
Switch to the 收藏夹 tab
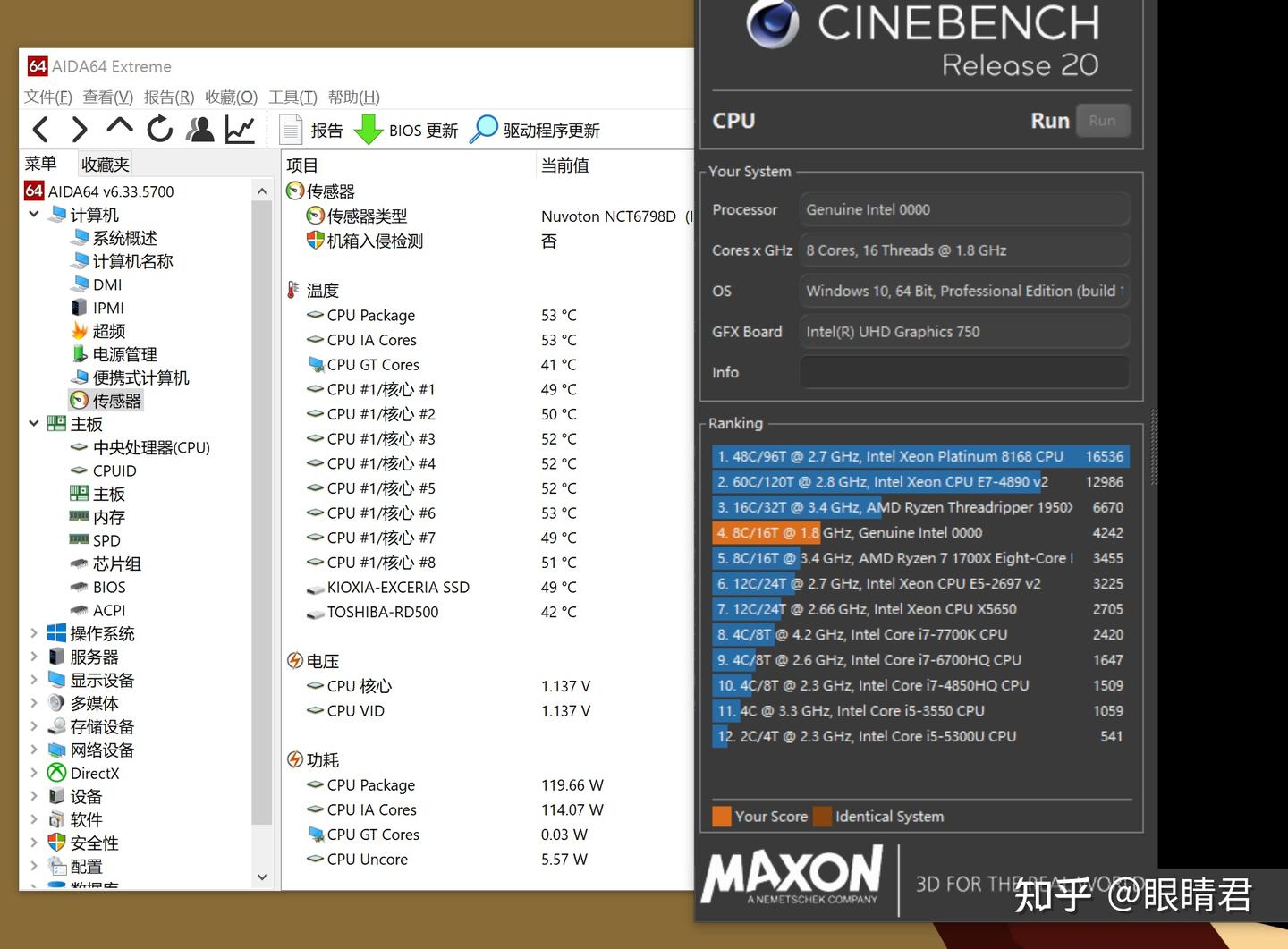coord(106,164)
